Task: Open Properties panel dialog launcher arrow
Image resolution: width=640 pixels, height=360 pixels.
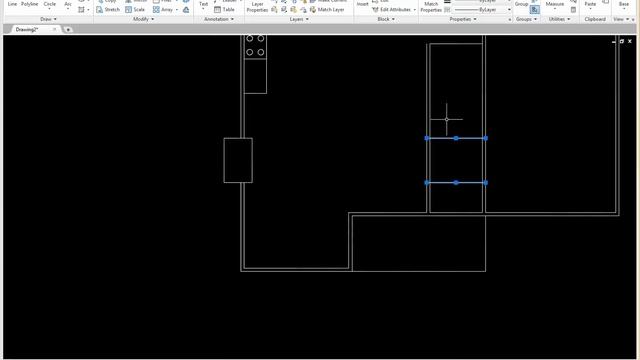Action: [x=510, y=20]
